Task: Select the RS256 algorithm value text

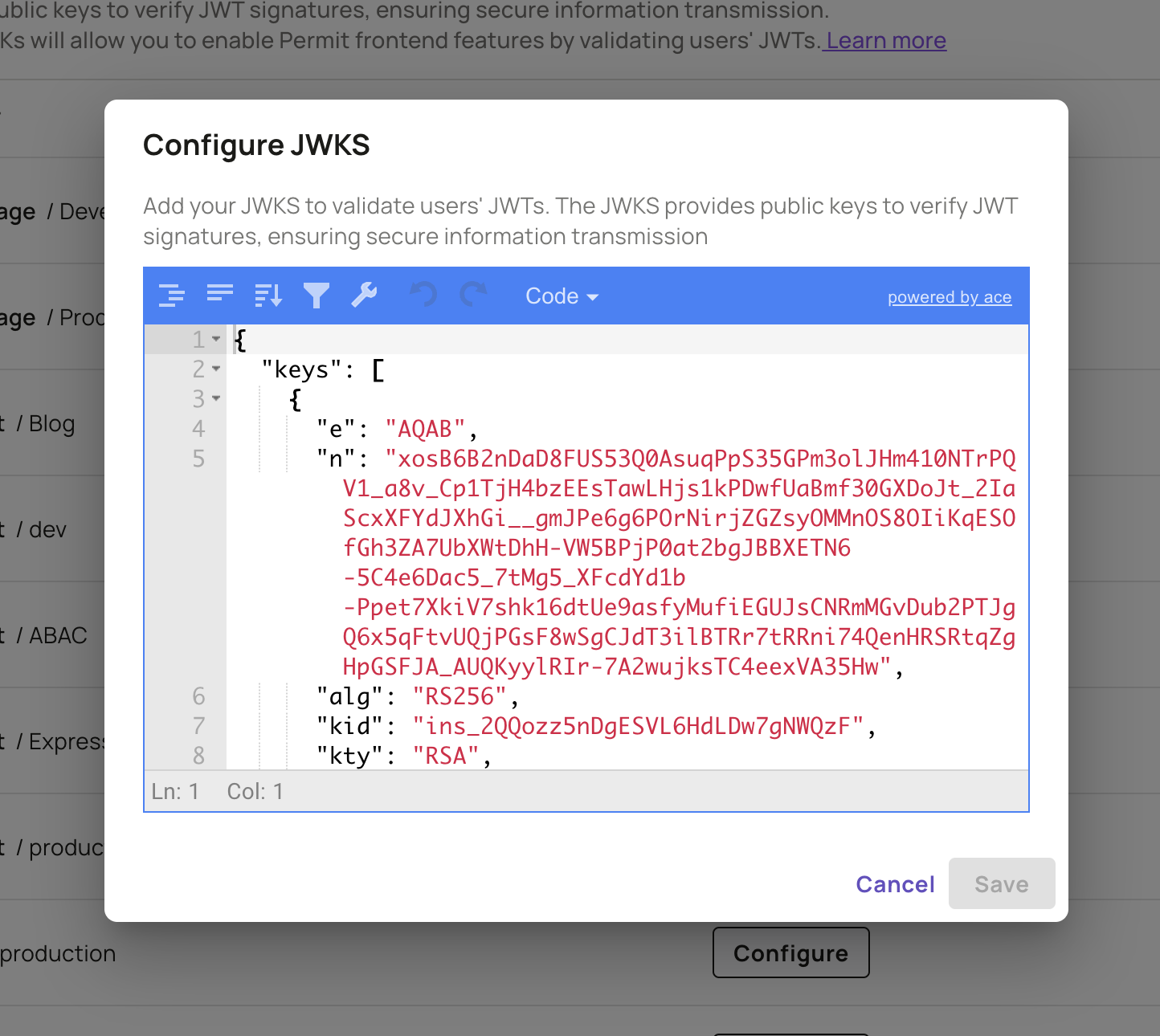Action: tap(455, 696)
